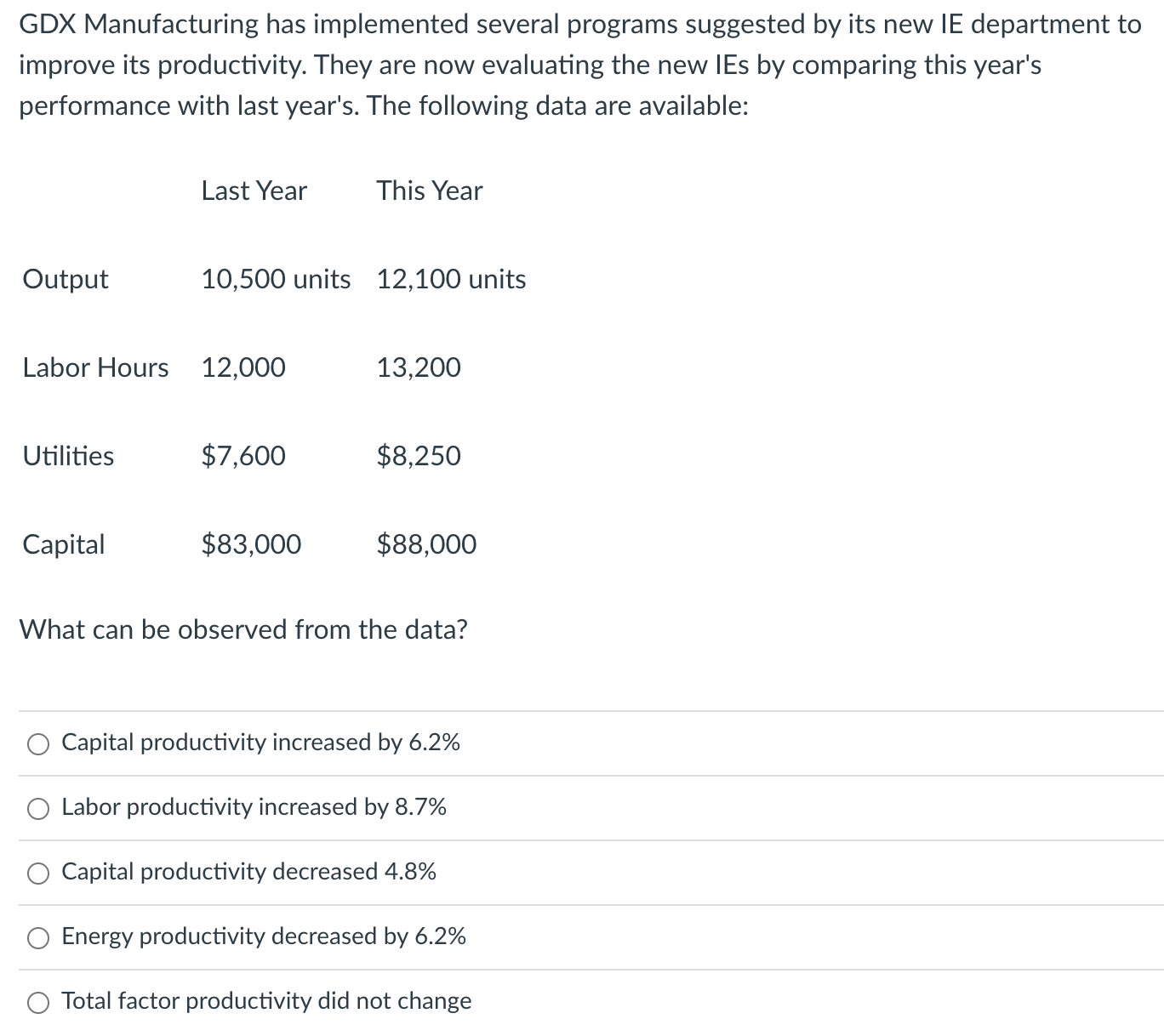Image resolution: width=1164 pixels, height=1036 pixels.
Task: Click the answer text 'Total factor productivity did not change'
Action: coord(265,1002)
